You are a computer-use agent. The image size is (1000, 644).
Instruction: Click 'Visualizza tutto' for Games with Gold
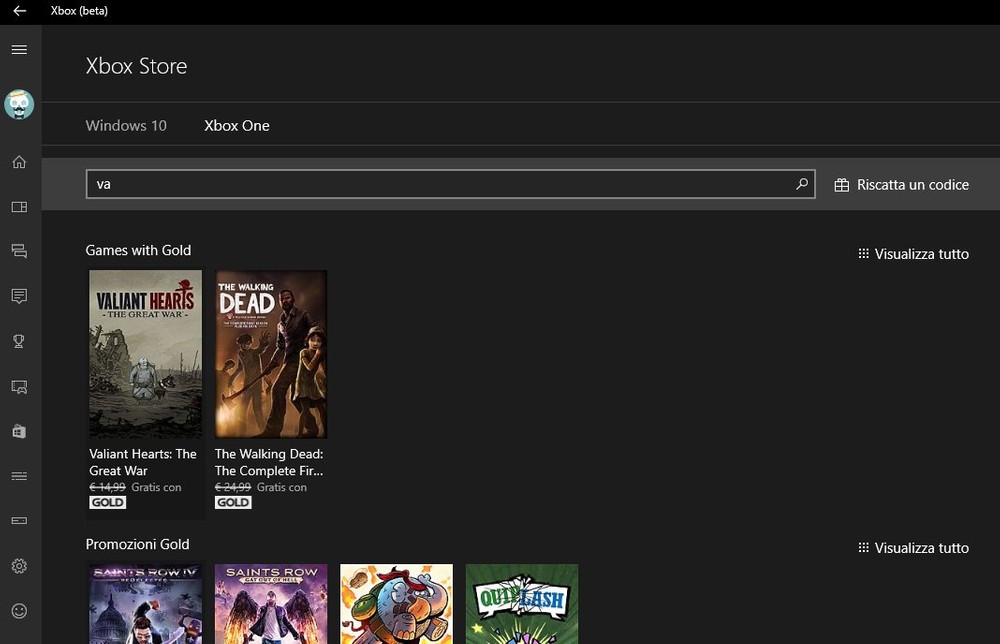(x=913, y=254)
